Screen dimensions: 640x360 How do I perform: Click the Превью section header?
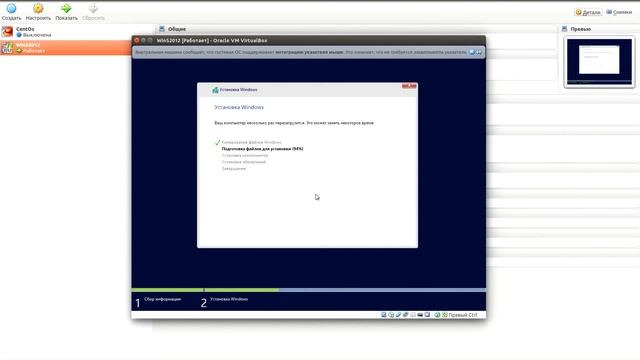tap(580, 29)
